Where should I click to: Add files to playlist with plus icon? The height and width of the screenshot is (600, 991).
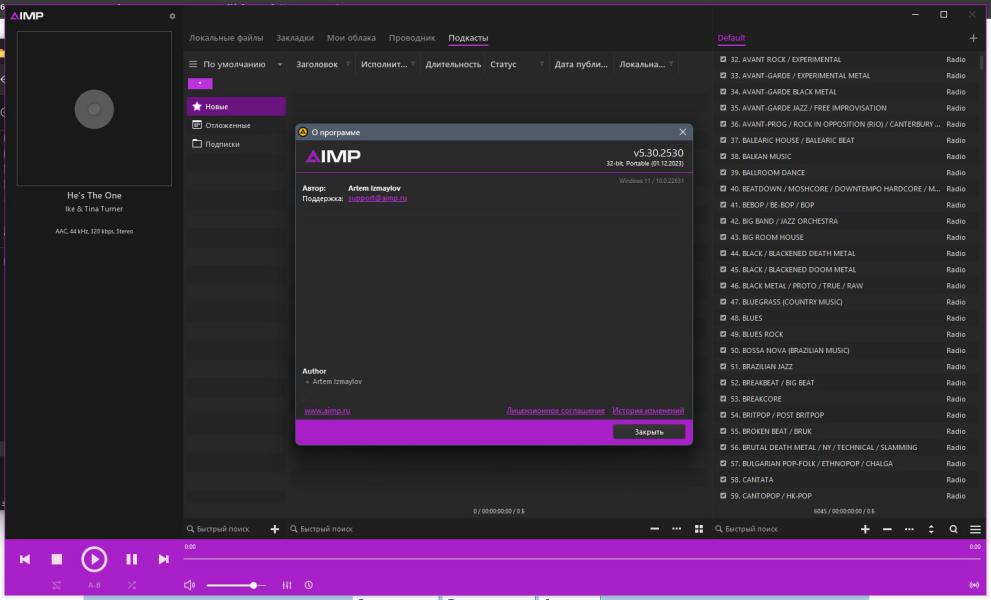tap(865, 529)
